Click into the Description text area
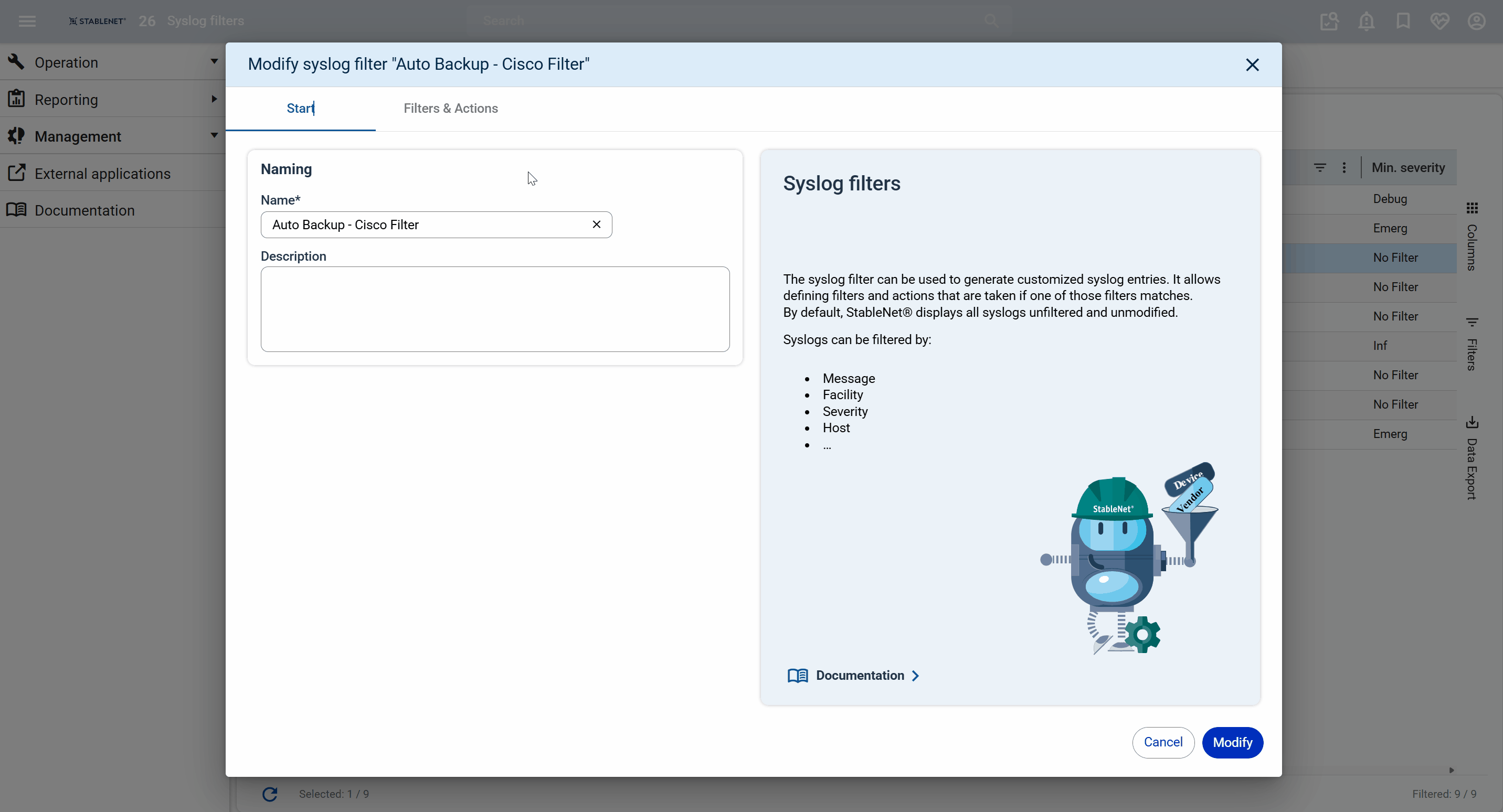 (x=495, y=309)
